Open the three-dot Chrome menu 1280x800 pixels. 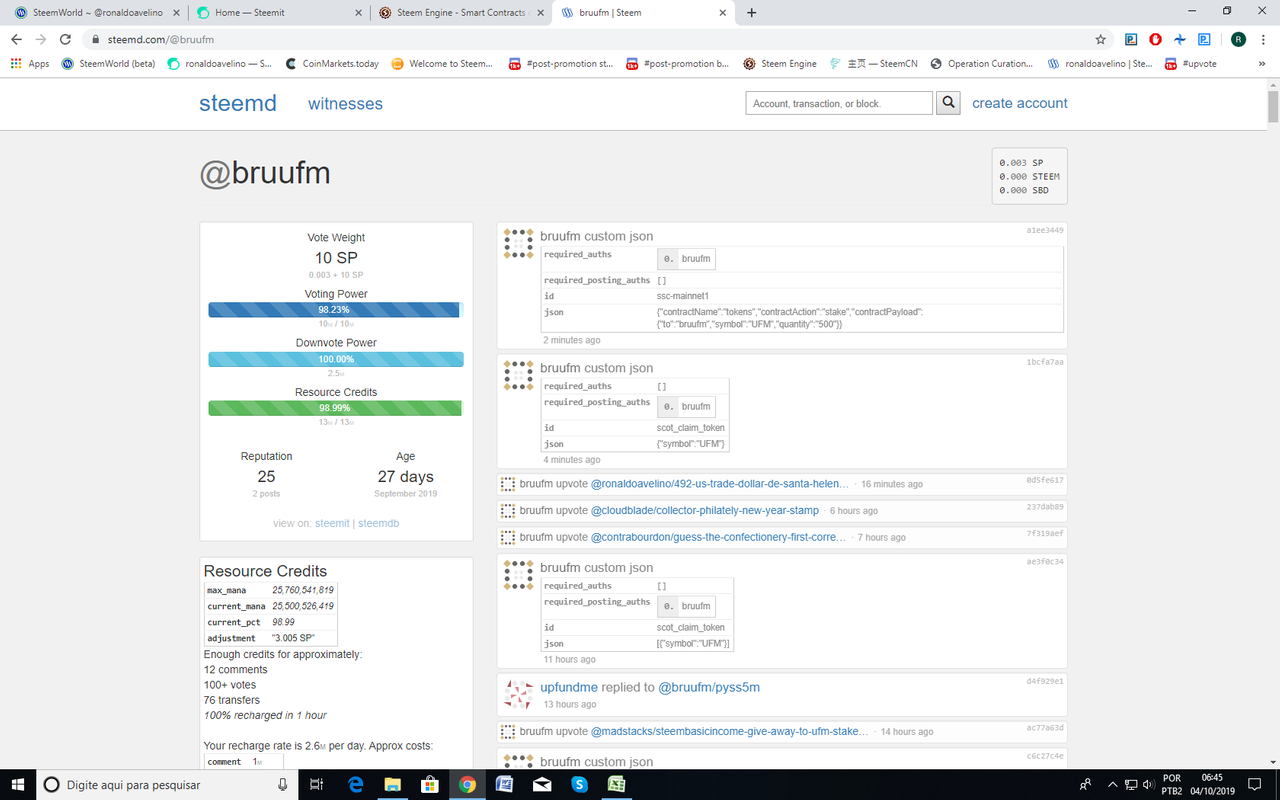click(1265, 40)
